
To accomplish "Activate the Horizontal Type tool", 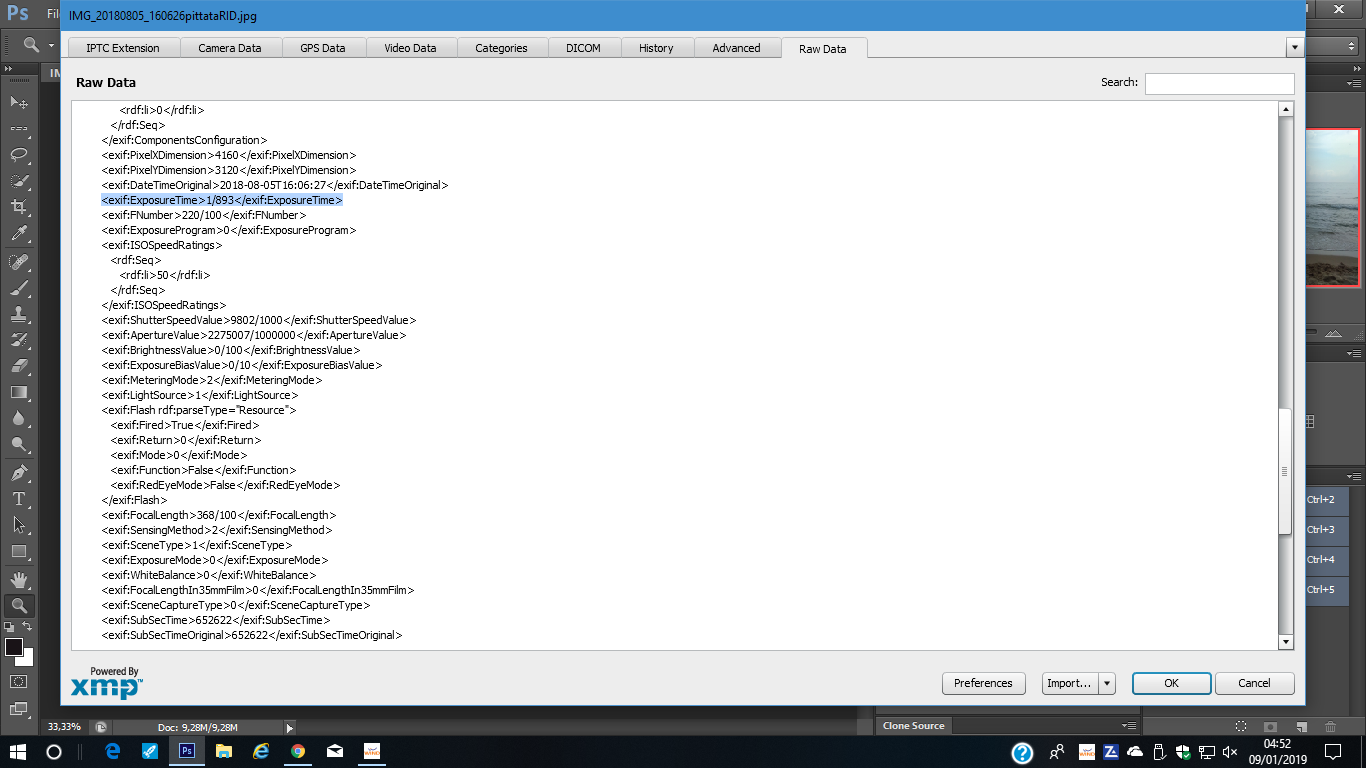I will coord(19,498).
